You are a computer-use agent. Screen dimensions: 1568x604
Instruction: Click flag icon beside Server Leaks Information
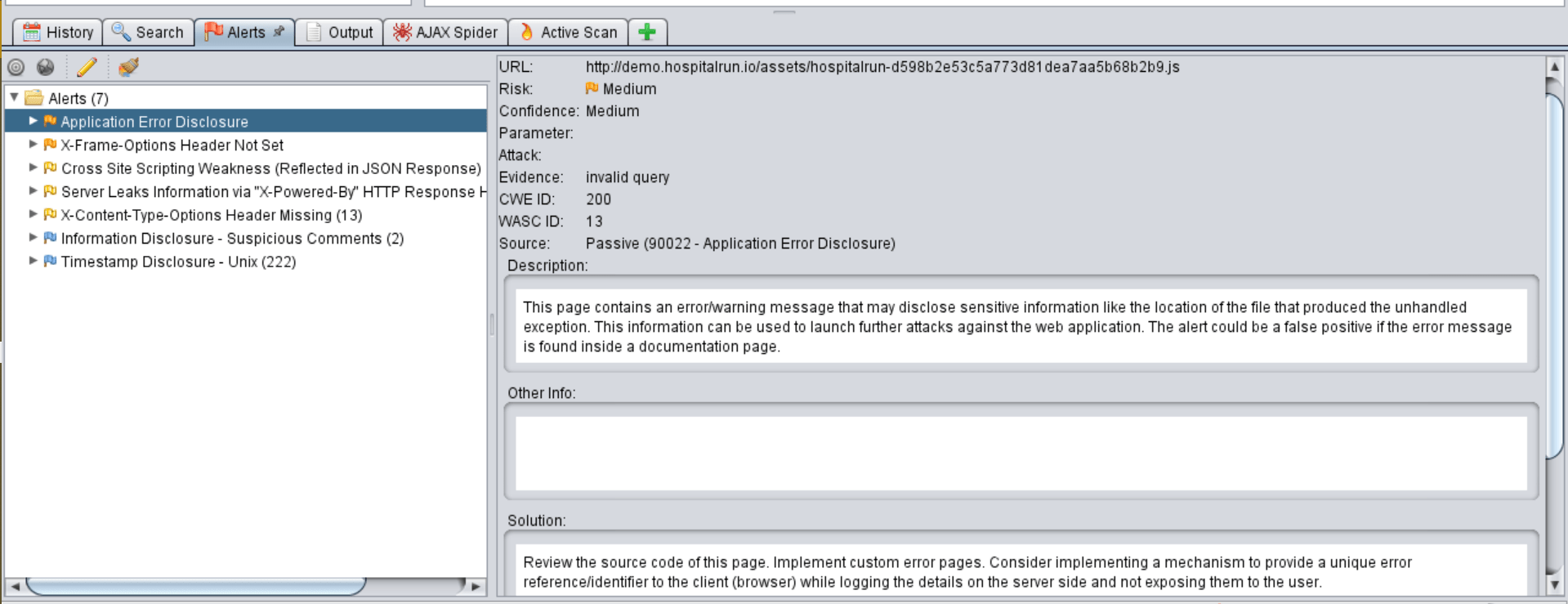click(50, 191)
